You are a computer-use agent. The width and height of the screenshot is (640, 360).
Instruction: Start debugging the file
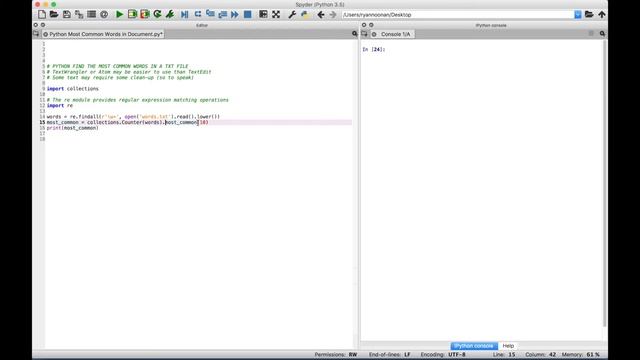tap(184, 15)
